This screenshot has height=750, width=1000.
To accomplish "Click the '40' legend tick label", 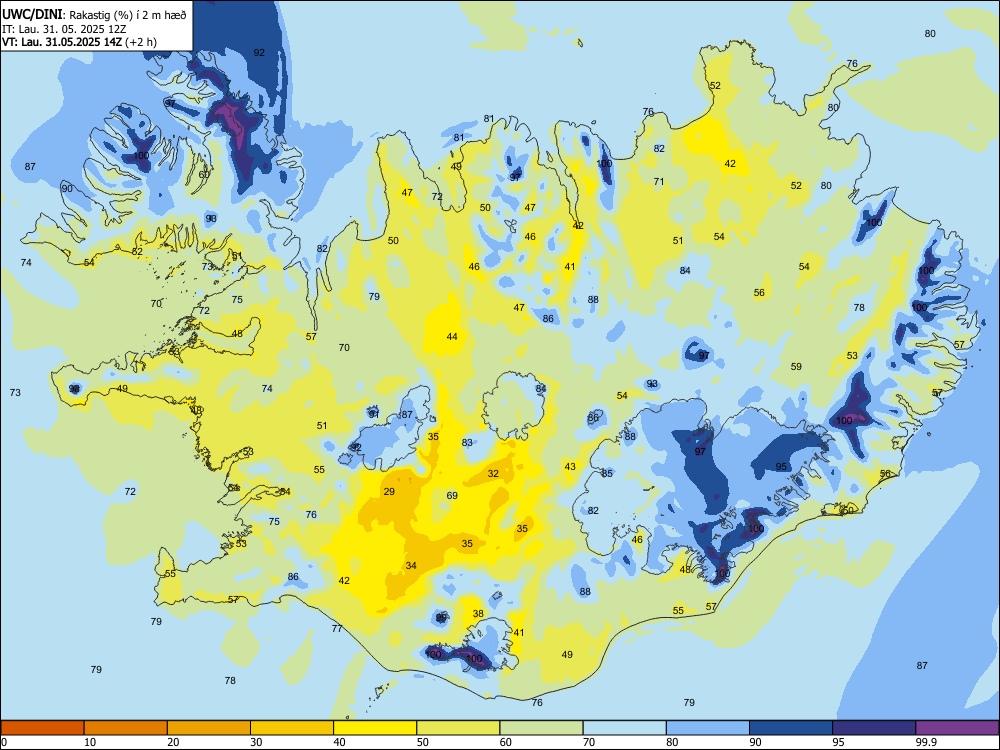I will (x=340, y=742).
